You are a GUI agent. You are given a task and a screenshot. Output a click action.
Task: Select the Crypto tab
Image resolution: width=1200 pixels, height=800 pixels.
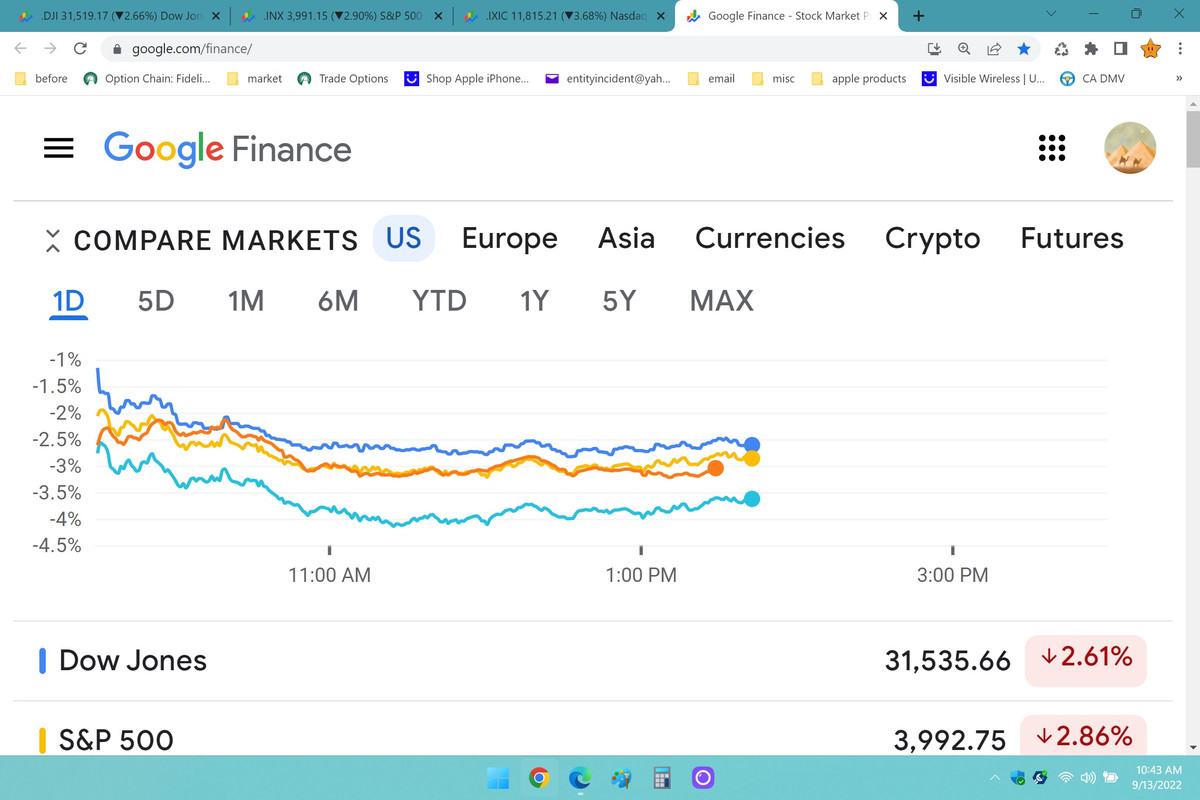tap(933, 238)
